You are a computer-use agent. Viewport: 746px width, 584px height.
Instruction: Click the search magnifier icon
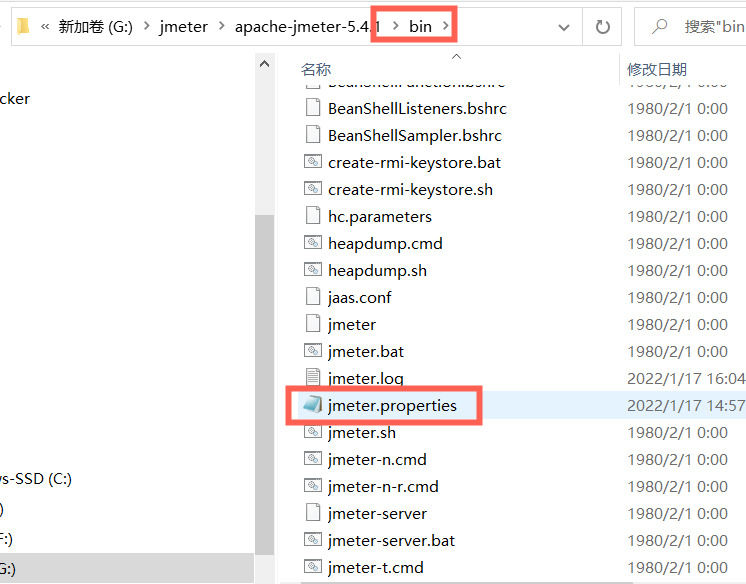click(659, 26)
